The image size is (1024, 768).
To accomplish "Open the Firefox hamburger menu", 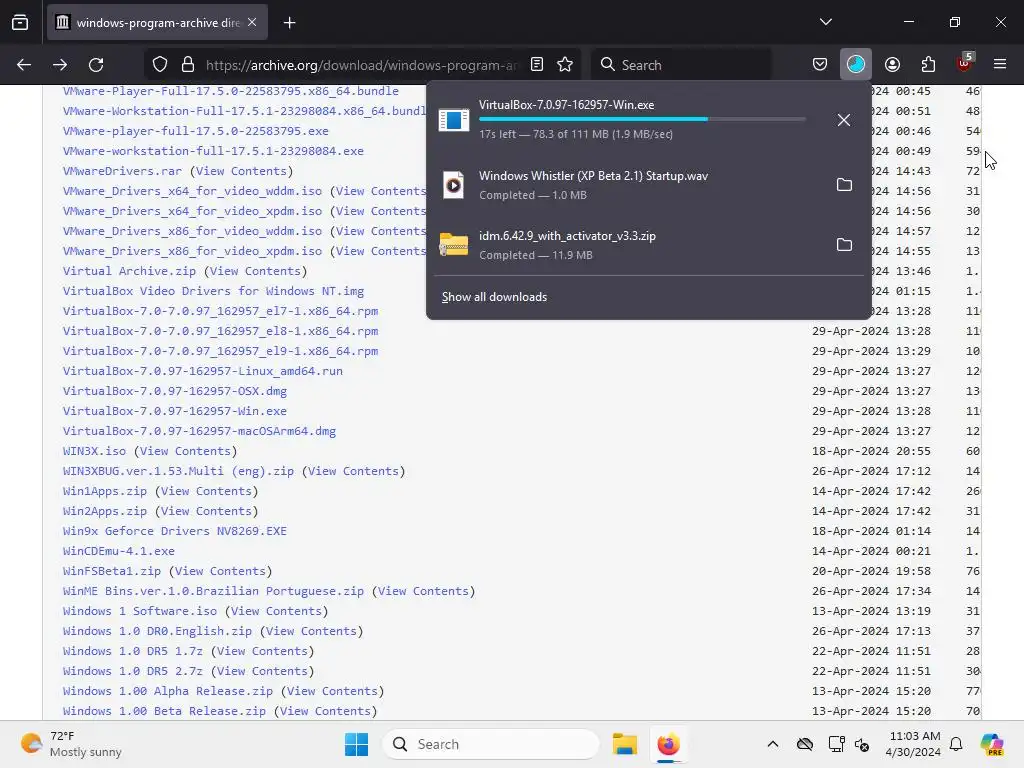I will [x=1000, y=64].
